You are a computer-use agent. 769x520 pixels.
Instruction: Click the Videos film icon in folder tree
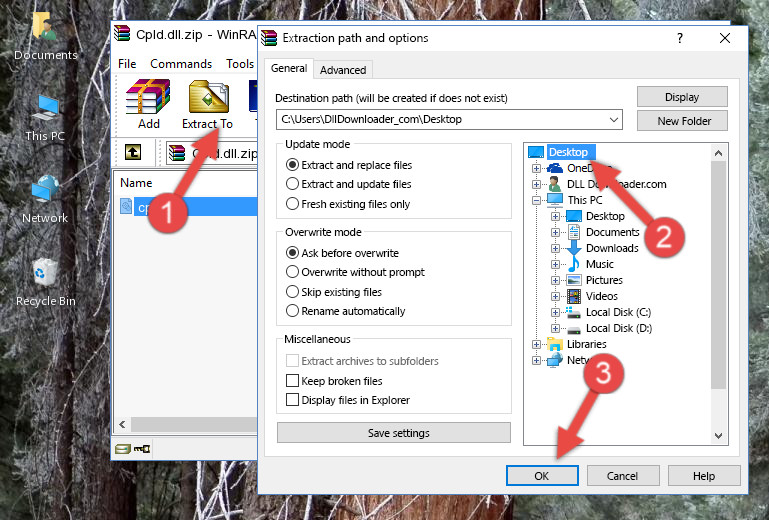[x=574, y=296]
